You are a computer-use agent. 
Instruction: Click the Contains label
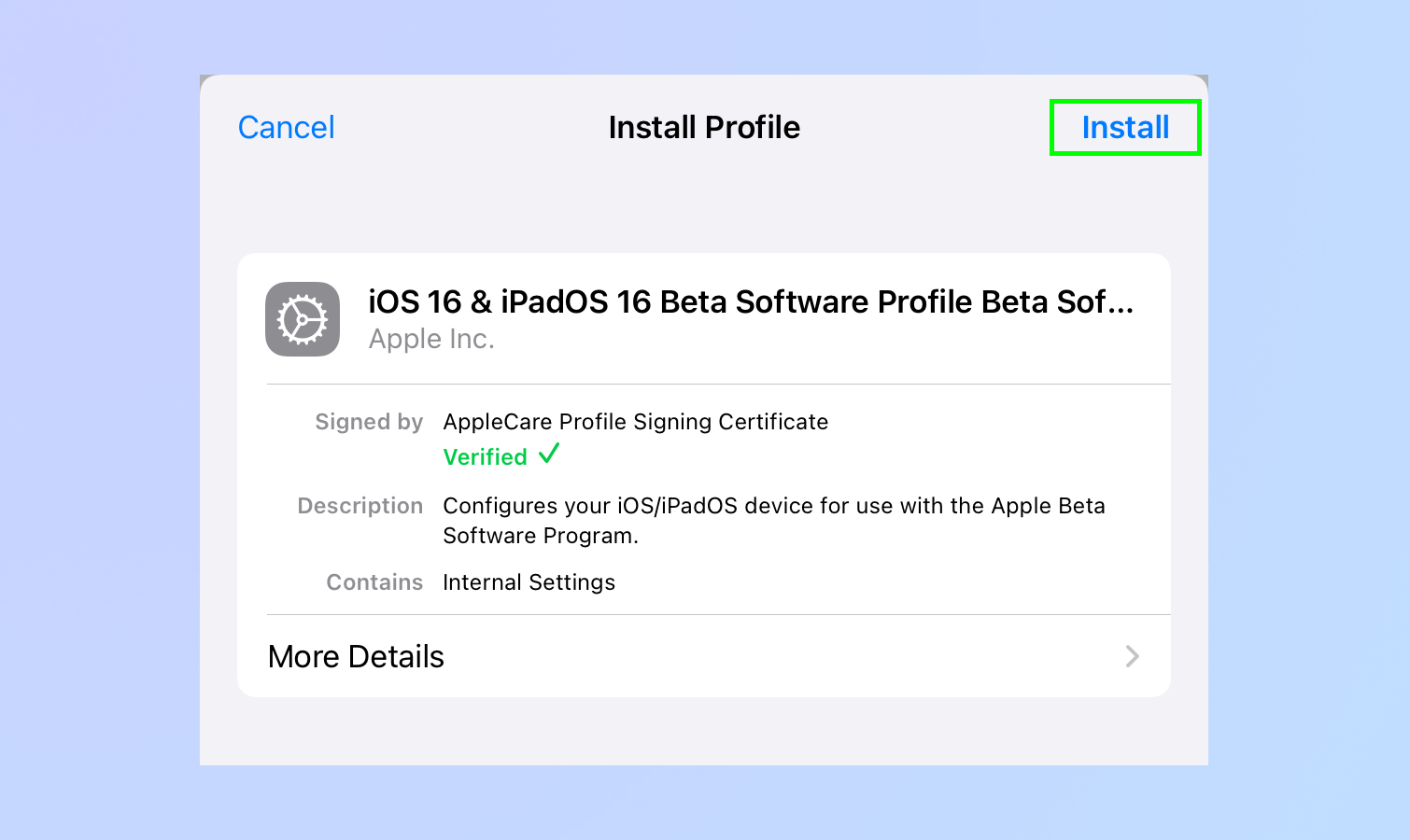point(374,582)
